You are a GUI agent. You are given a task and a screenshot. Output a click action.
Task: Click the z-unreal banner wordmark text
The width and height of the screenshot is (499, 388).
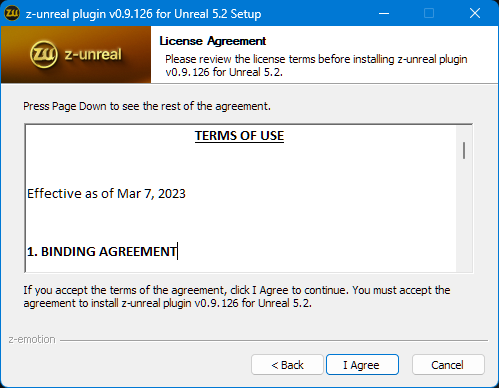(x=93, y=55)
